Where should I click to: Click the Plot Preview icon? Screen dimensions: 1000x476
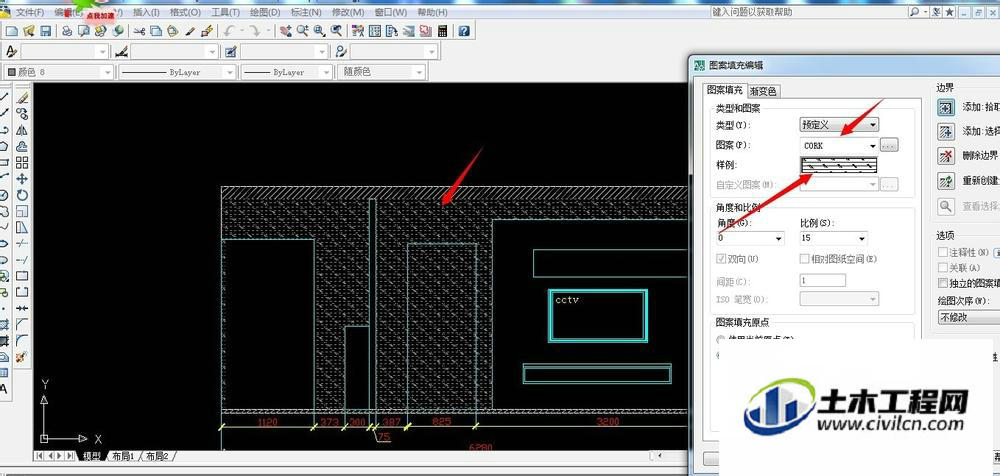(x=84, y=31)
